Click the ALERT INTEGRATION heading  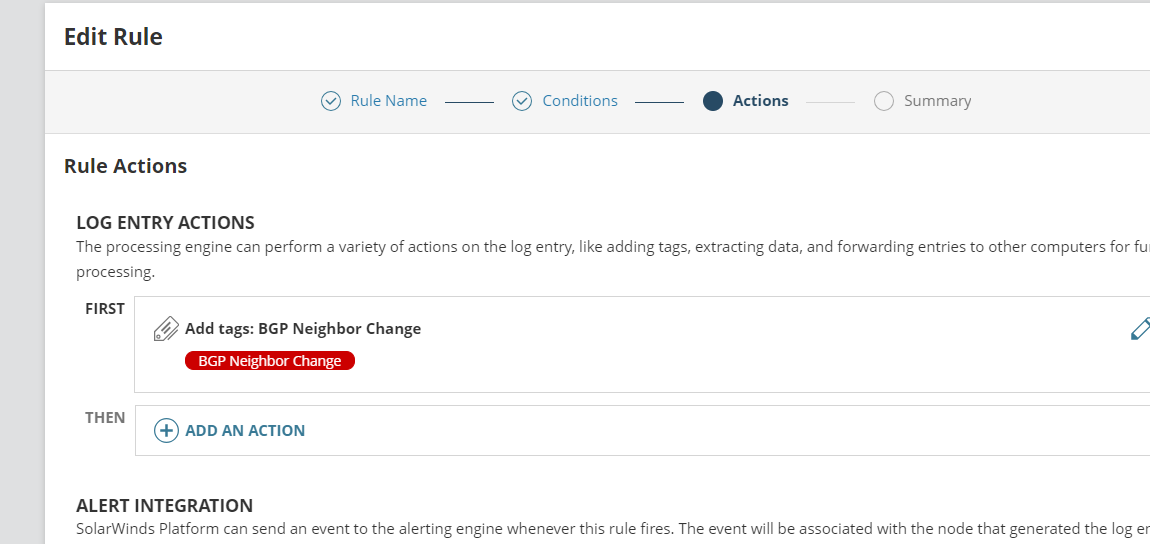[164, 505]
